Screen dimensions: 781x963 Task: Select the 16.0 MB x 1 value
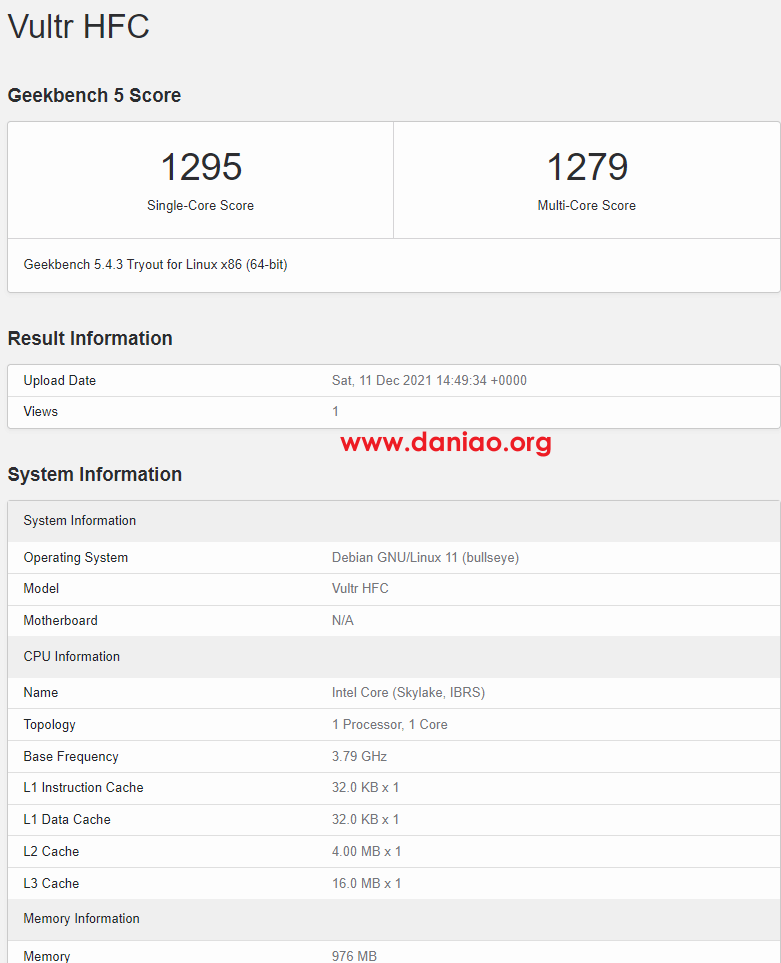coord(367,883)
